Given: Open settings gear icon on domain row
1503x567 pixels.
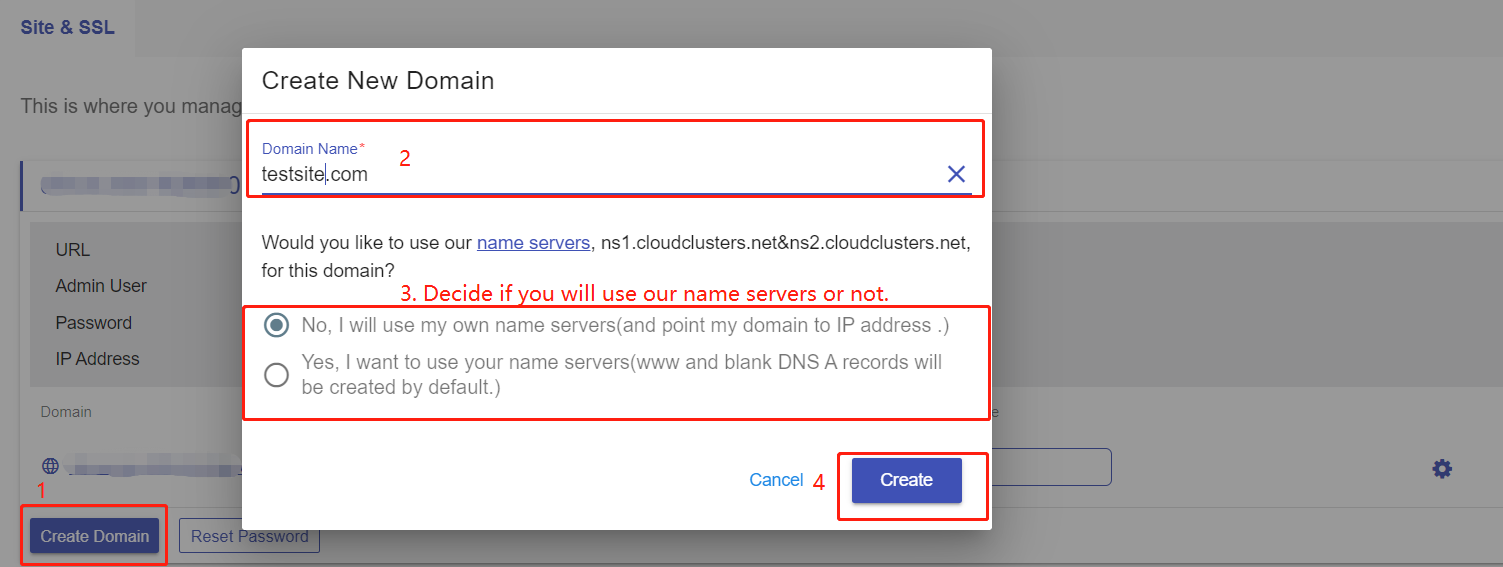Looking at the screenshot, I should (x=1441, y=468).
